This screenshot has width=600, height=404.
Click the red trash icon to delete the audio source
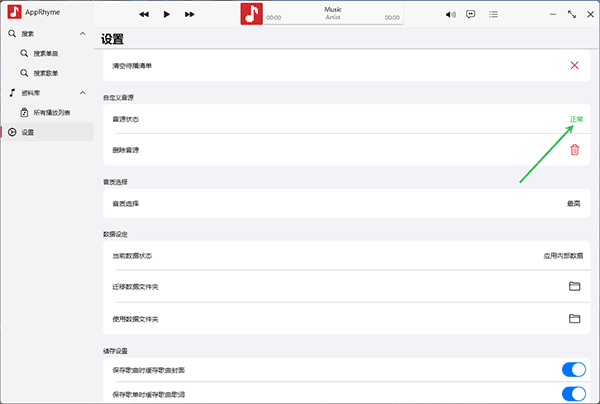point(574,150)
